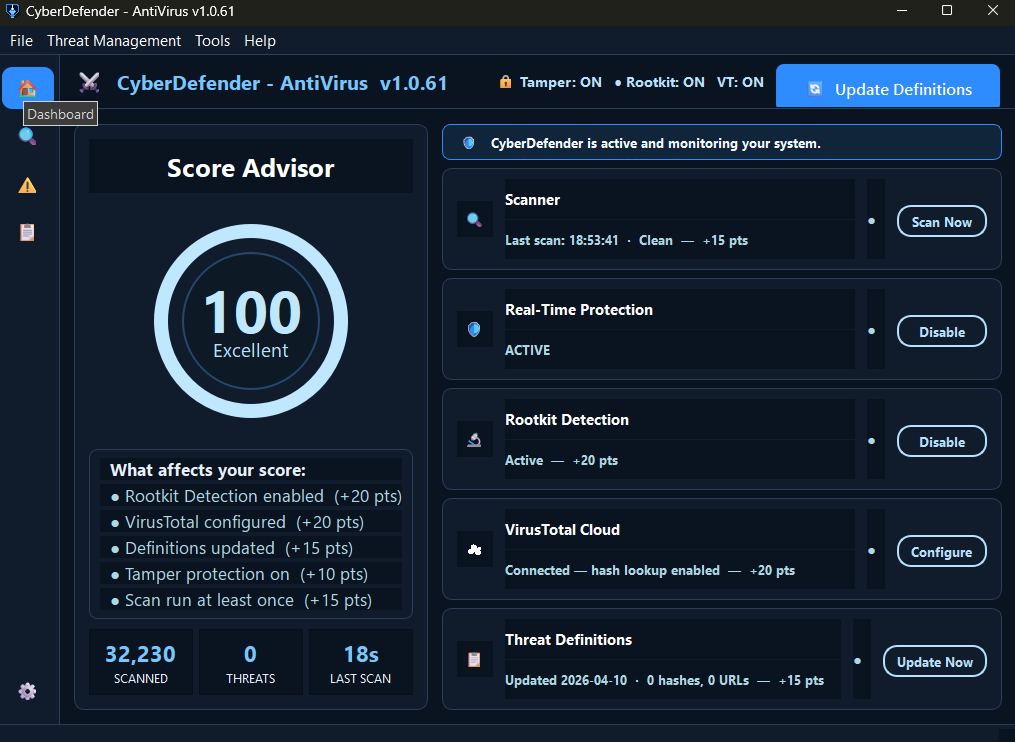1015x742 pixels.
Task: Click the title bar app shield icon
Action: [x=12, y=11]
